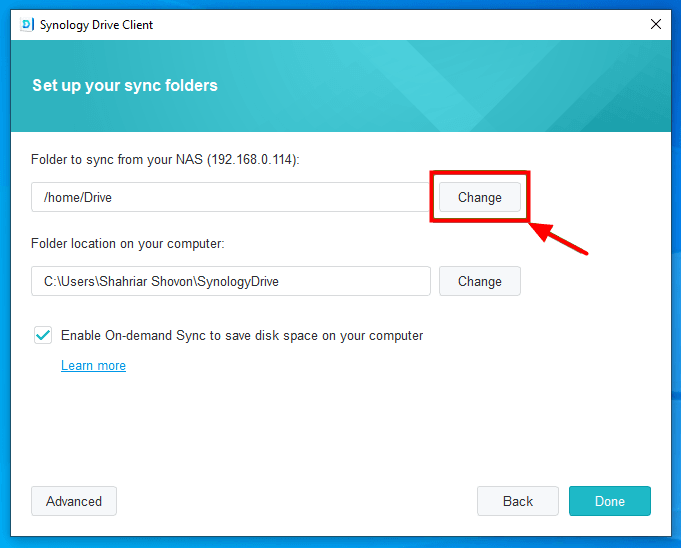Click the Synology Drive logo in title bar

click(27, 24)
